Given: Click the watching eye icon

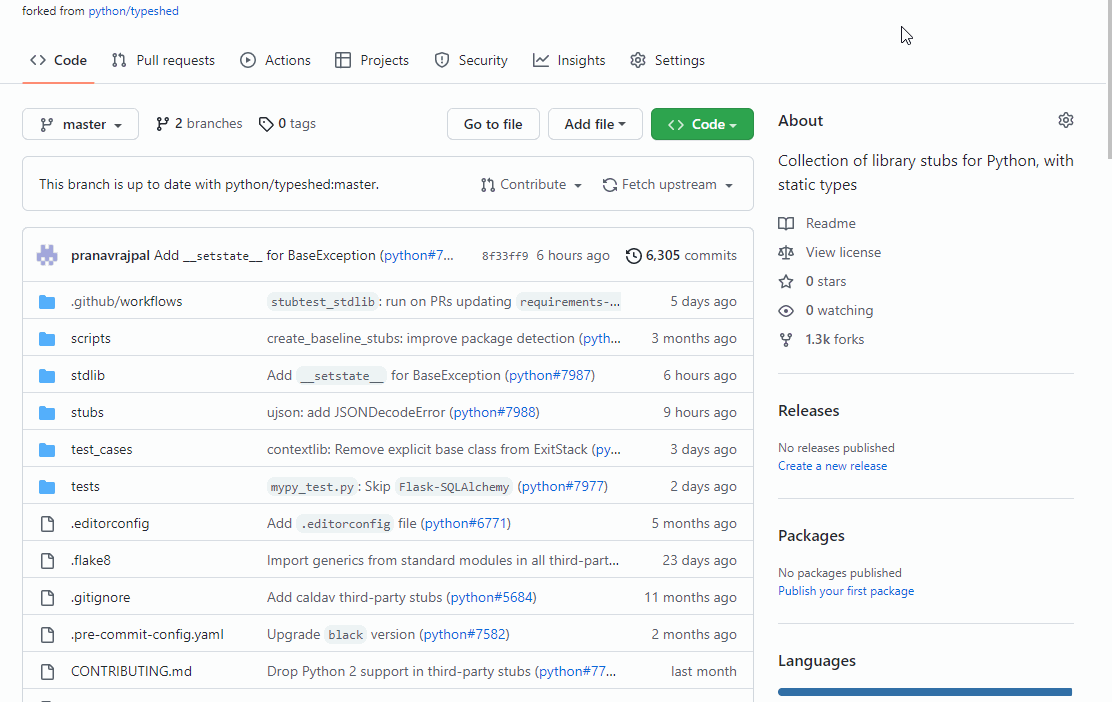Looking at the screenshot, I should tap(786, 310).
